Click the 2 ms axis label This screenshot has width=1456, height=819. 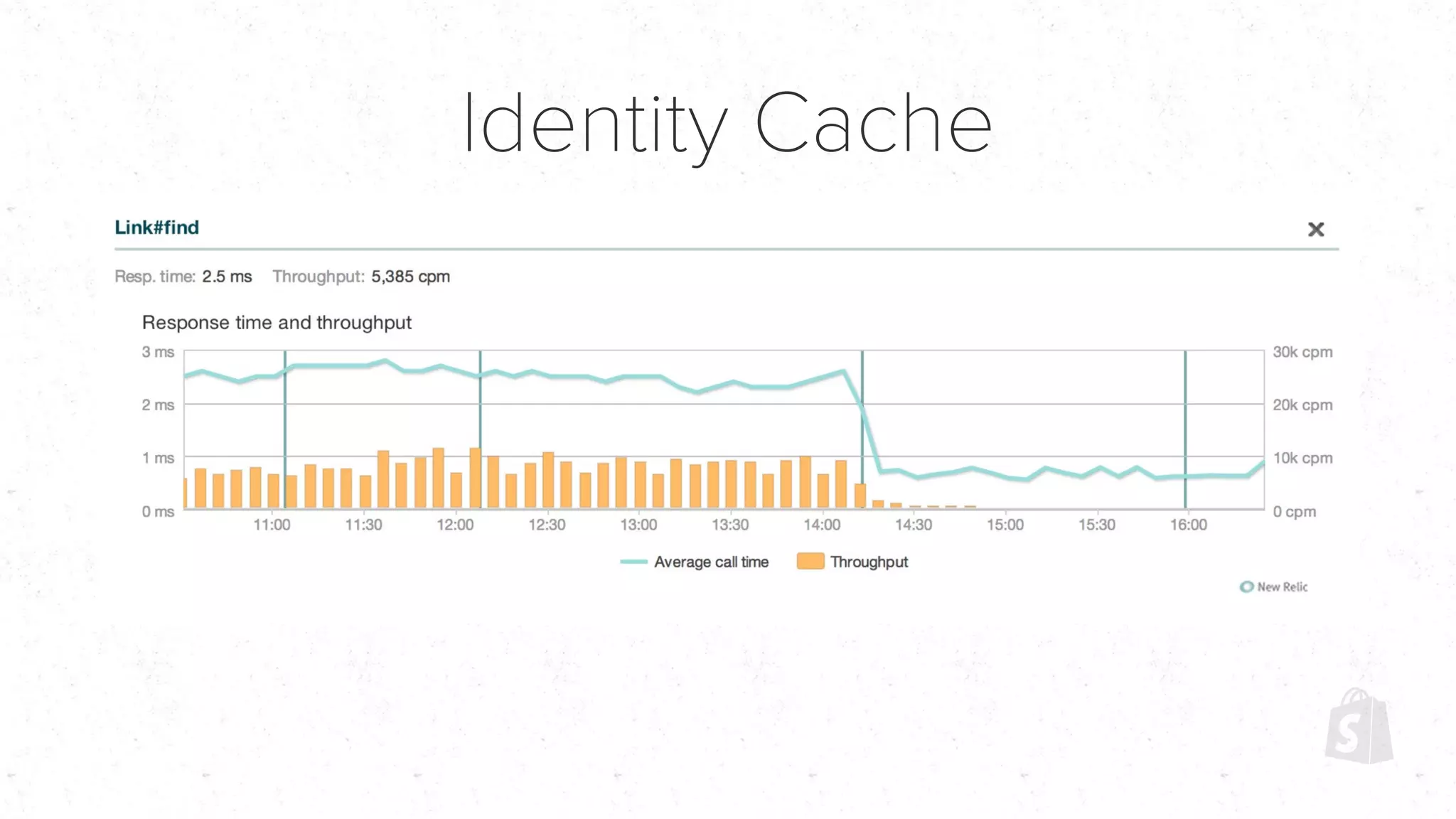158,405
